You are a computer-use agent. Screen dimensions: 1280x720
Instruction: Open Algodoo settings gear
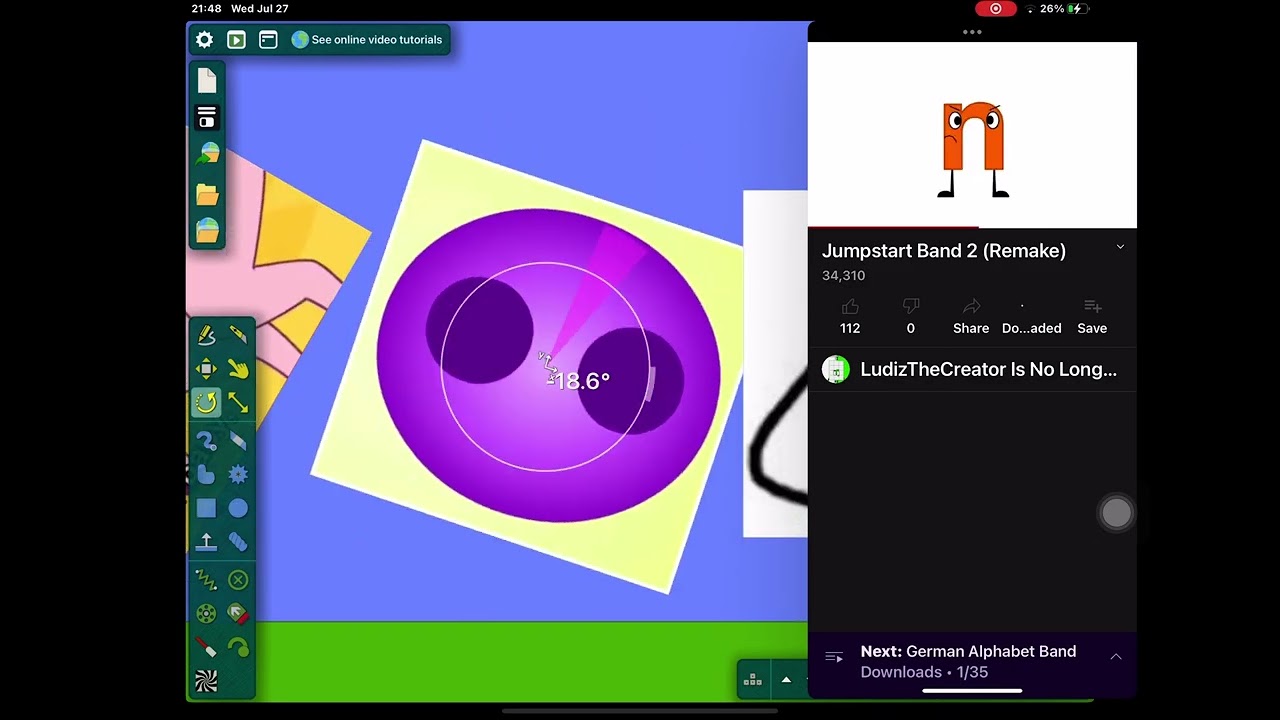point(204,40)
